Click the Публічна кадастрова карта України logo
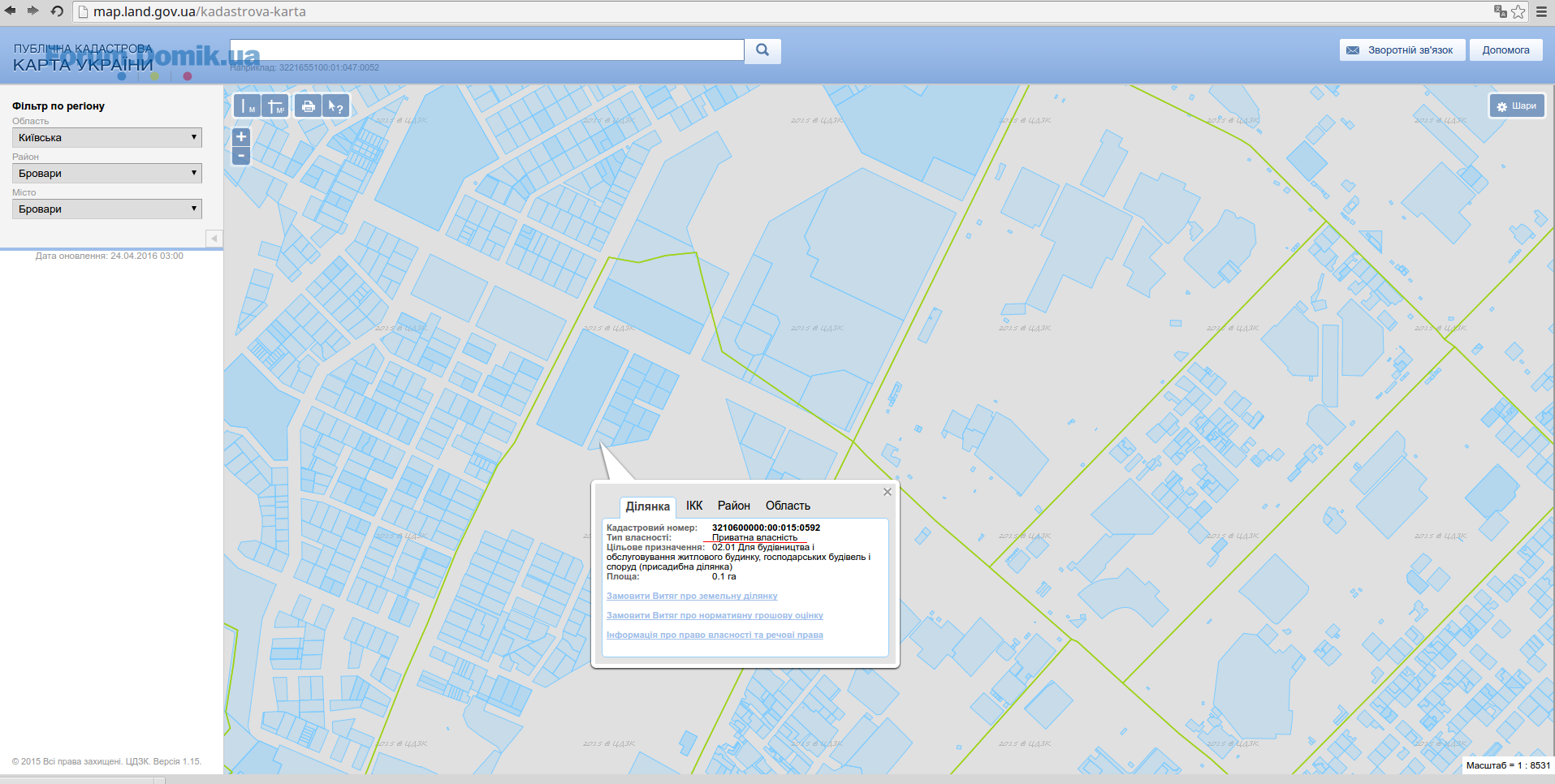The height and width of the screenshot is (784, 1555). [x=83, y=58]
